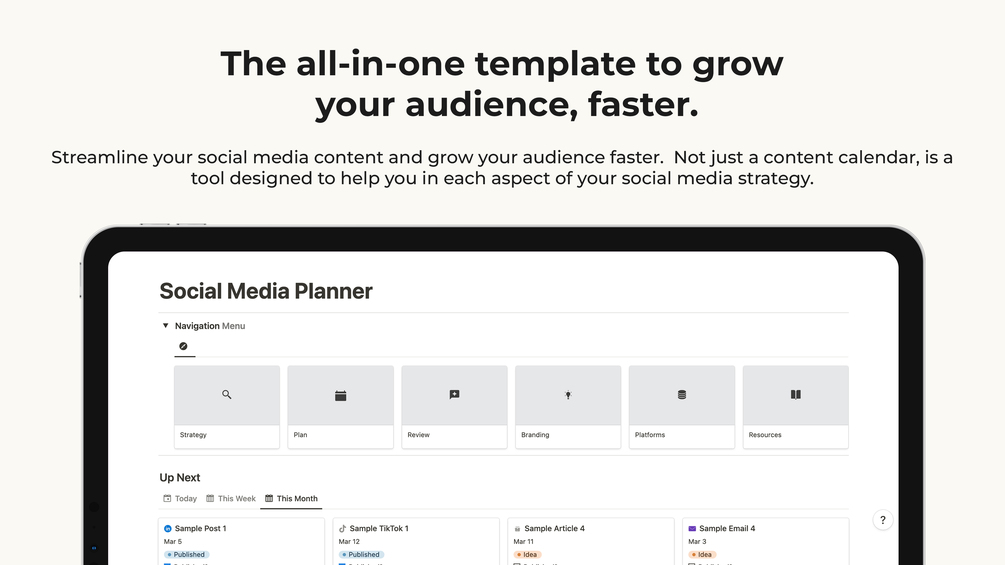Switch to the This Week tab
The height and width of the screenshot is (565, 1005).
(x=231, y=498)
